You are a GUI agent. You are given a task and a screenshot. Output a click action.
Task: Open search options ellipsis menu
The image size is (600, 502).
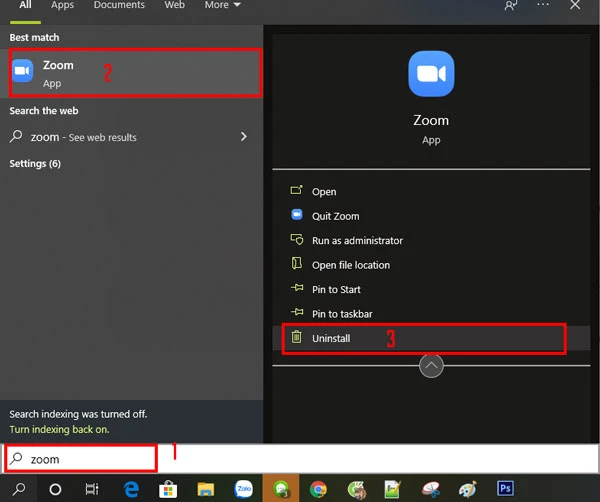click(543, 6)
